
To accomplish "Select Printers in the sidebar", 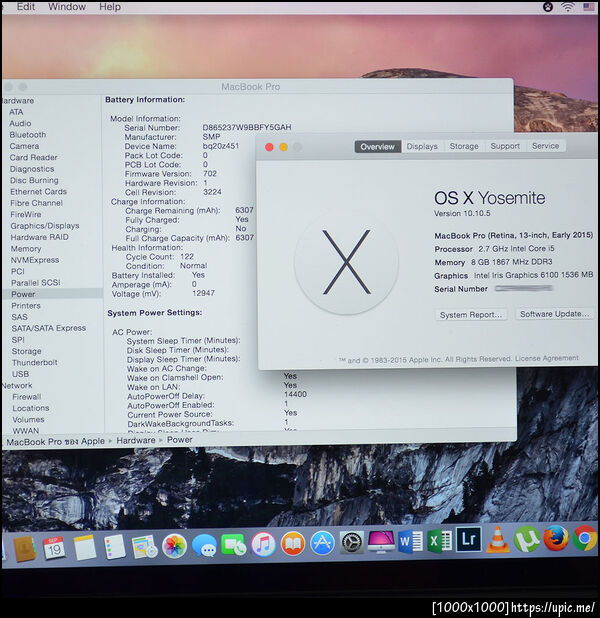I will [x=26, y=305].
